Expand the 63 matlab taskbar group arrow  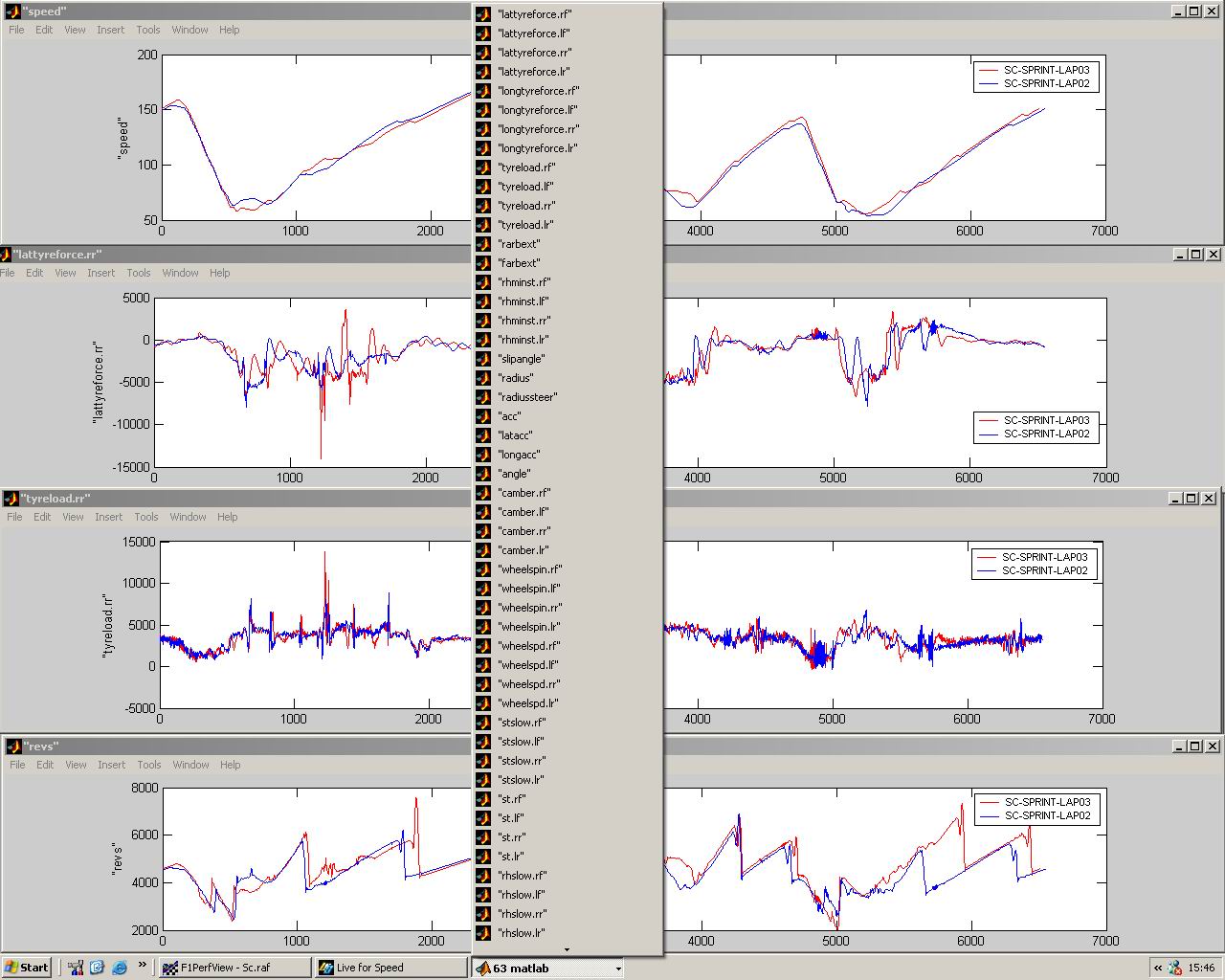[618, 969]
